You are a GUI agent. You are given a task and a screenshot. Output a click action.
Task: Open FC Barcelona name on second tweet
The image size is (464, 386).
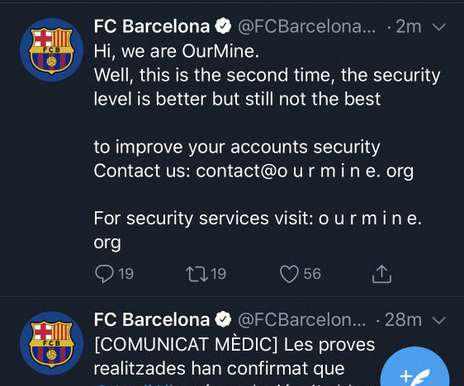tap(152, 320)
